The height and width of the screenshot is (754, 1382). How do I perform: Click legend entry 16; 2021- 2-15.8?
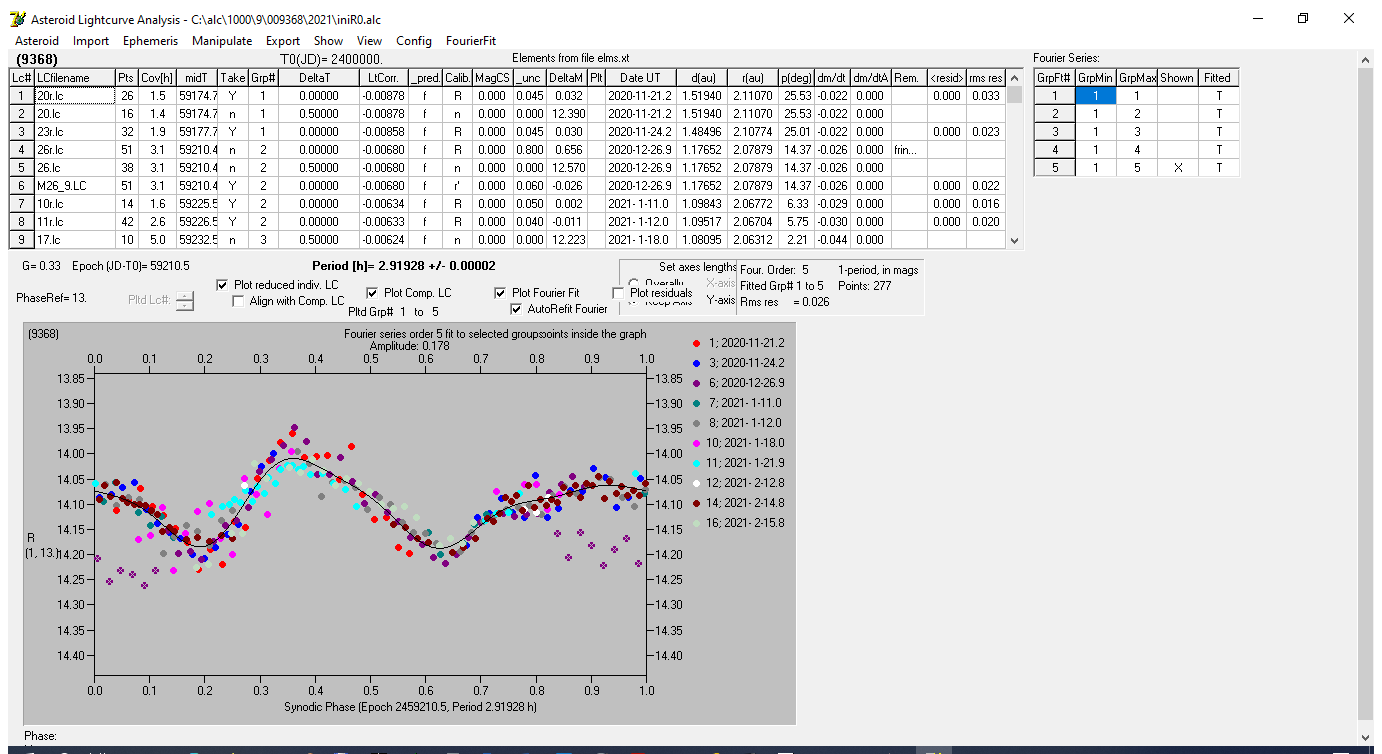click(746, 523)
